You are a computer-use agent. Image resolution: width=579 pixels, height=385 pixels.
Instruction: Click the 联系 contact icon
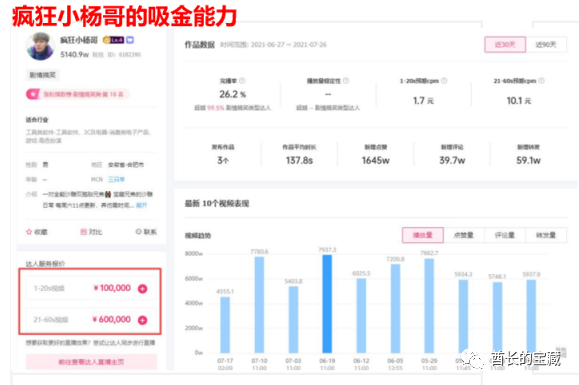[x=138, y=232]
